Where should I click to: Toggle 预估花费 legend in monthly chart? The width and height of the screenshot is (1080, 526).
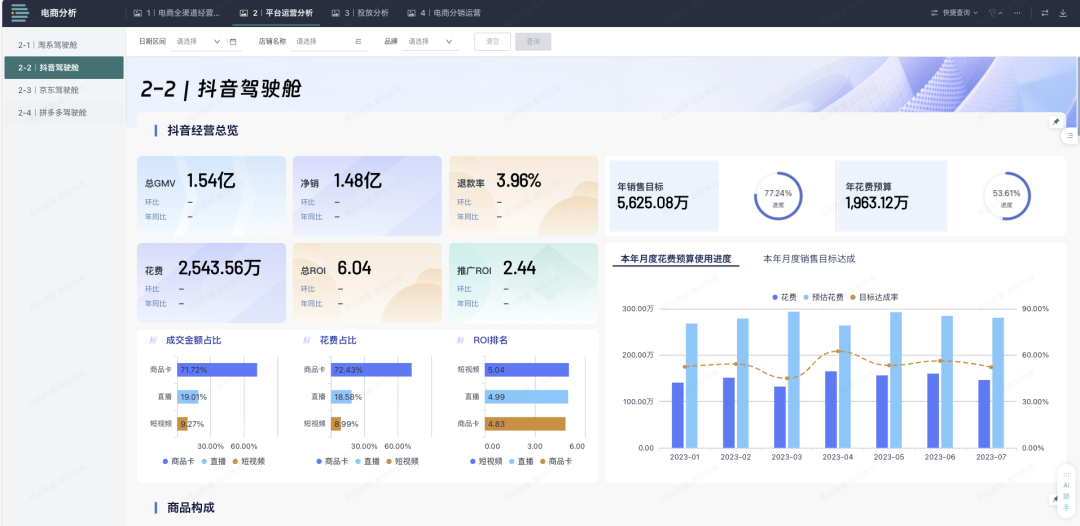click(x=823, y=297)
